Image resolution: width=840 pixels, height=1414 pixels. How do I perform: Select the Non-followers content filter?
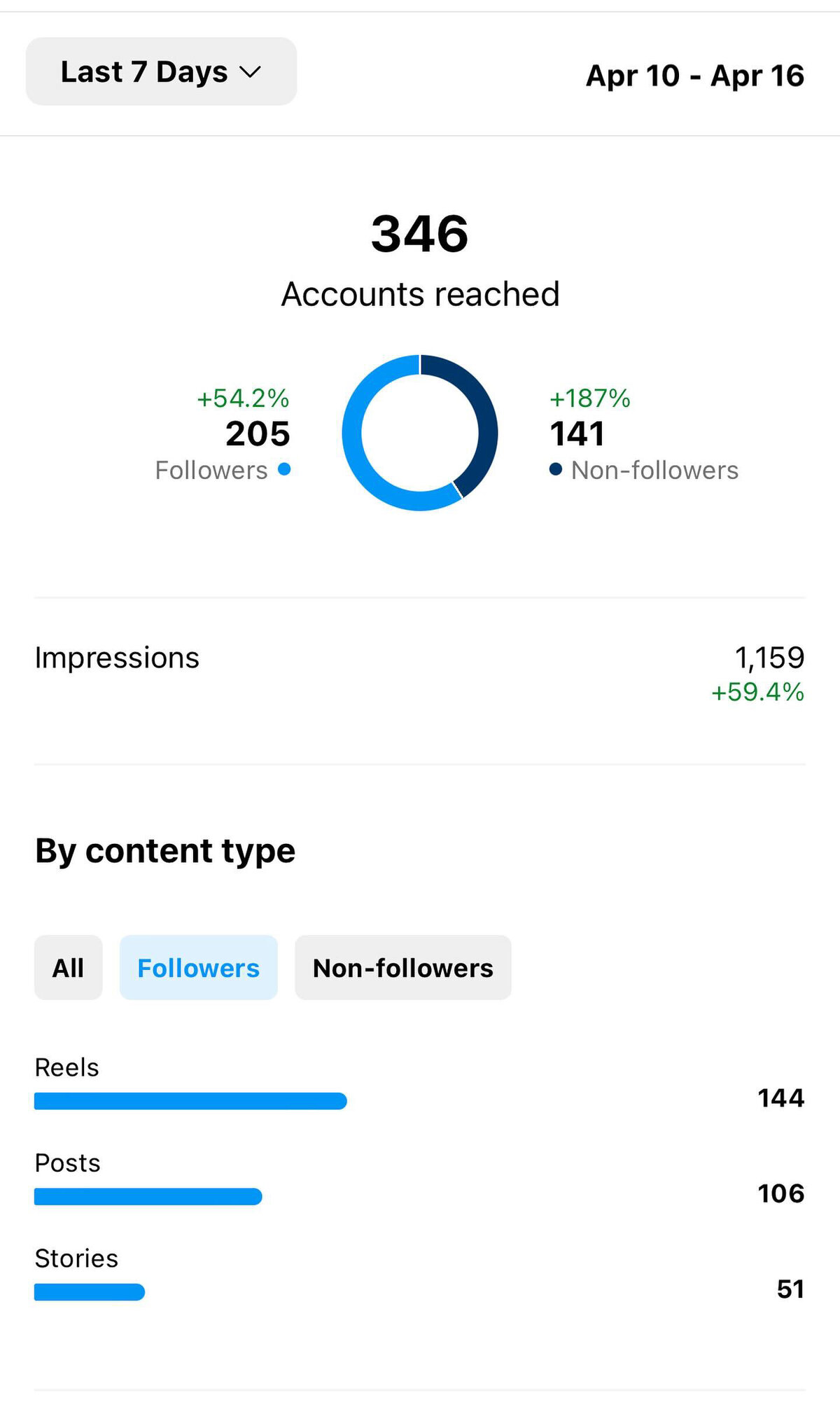pos(403,967)
